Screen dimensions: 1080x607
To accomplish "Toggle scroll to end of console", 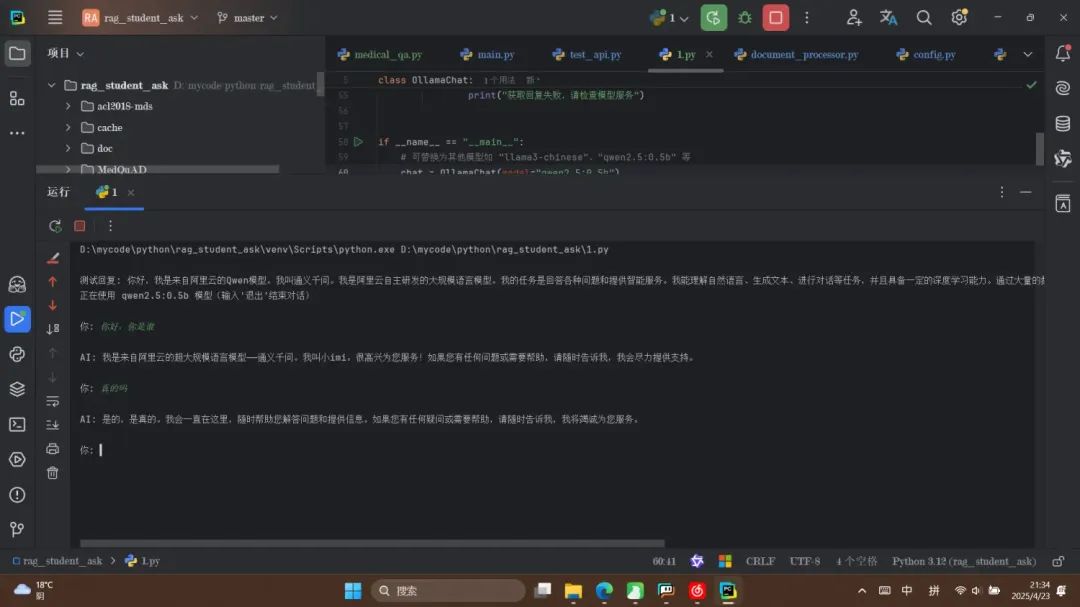I will (53, 425).
